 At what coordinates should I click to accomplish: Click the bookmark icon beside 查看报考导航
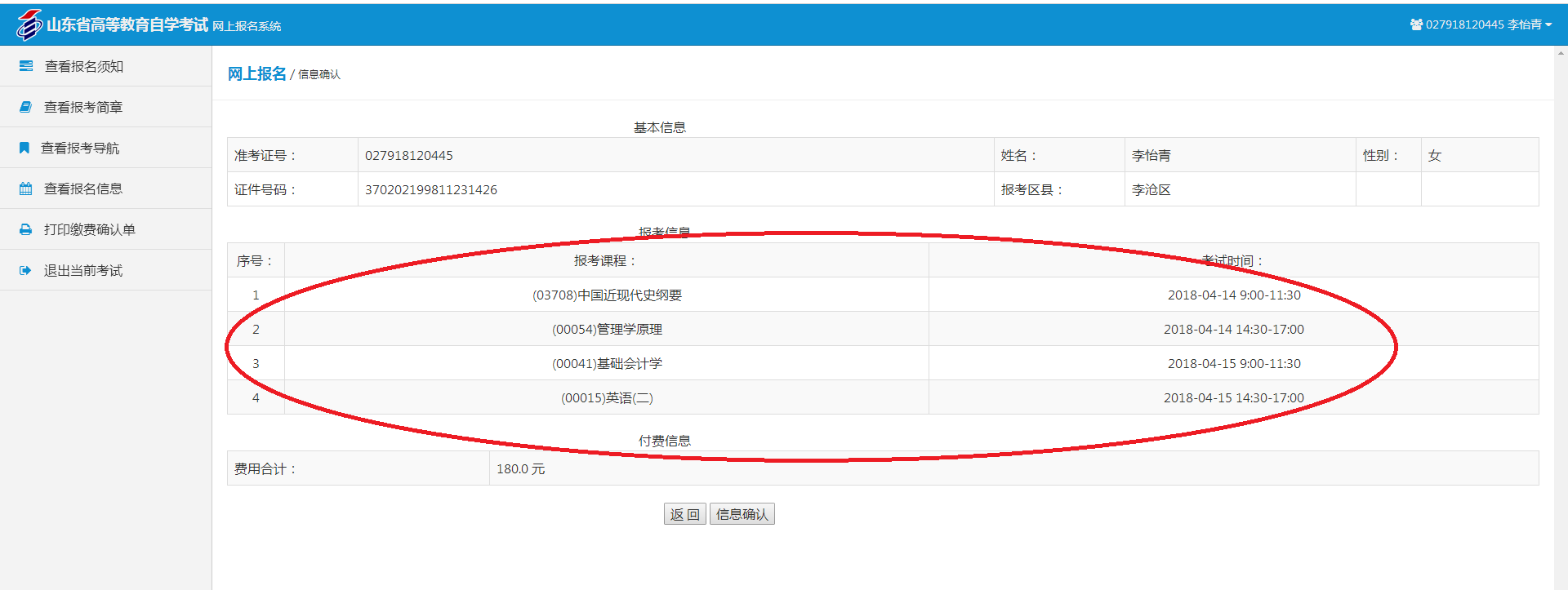pyautogui.click(x=24, y=148)
